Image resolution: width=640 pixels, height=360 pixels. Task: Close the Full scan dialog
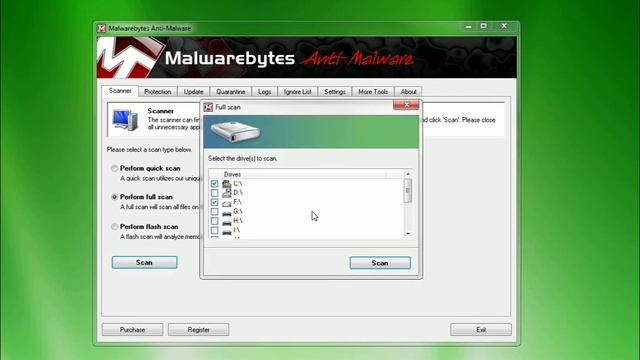coord(406,105)
